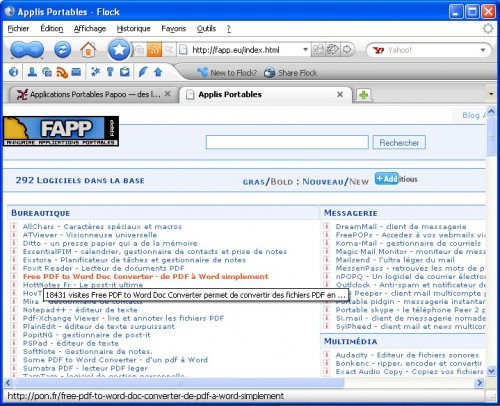
Task: Open Portable skype link
Action: coord(410,310)
